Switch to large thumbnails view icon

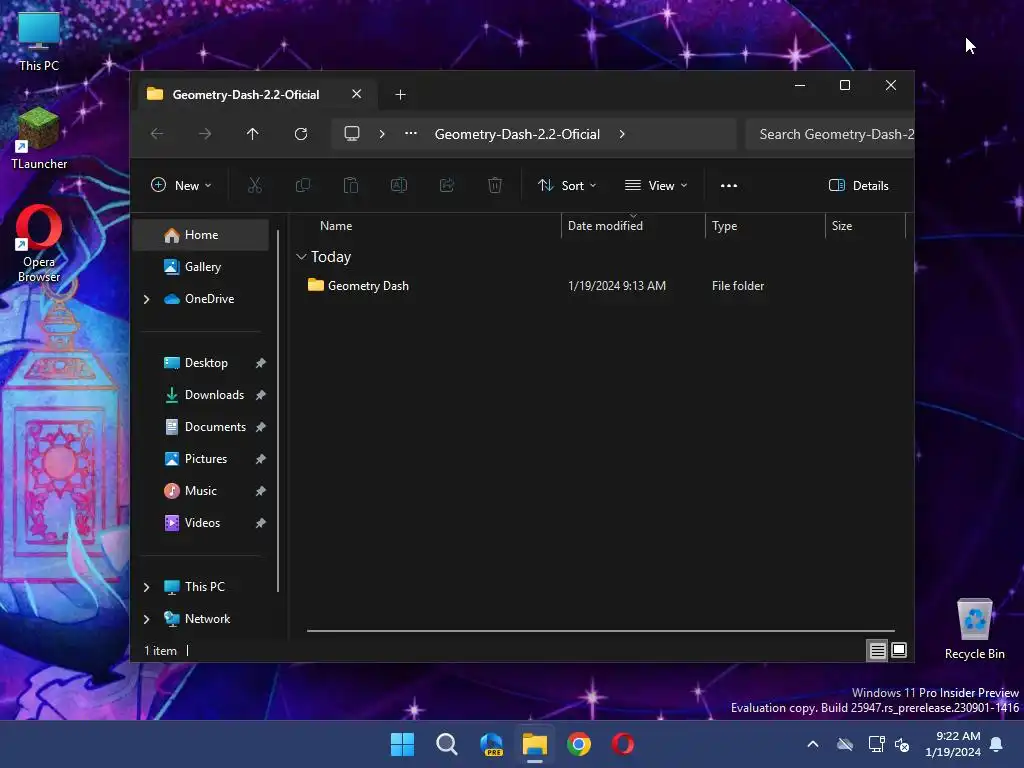coord(899,650)
